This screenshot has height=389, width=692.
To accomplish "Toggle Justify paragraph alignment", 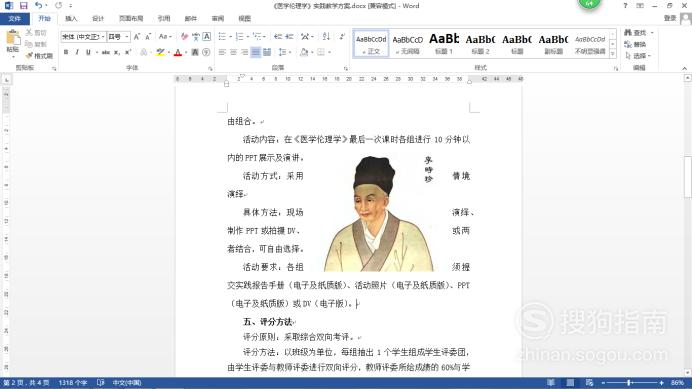I will tap(256, 52).
